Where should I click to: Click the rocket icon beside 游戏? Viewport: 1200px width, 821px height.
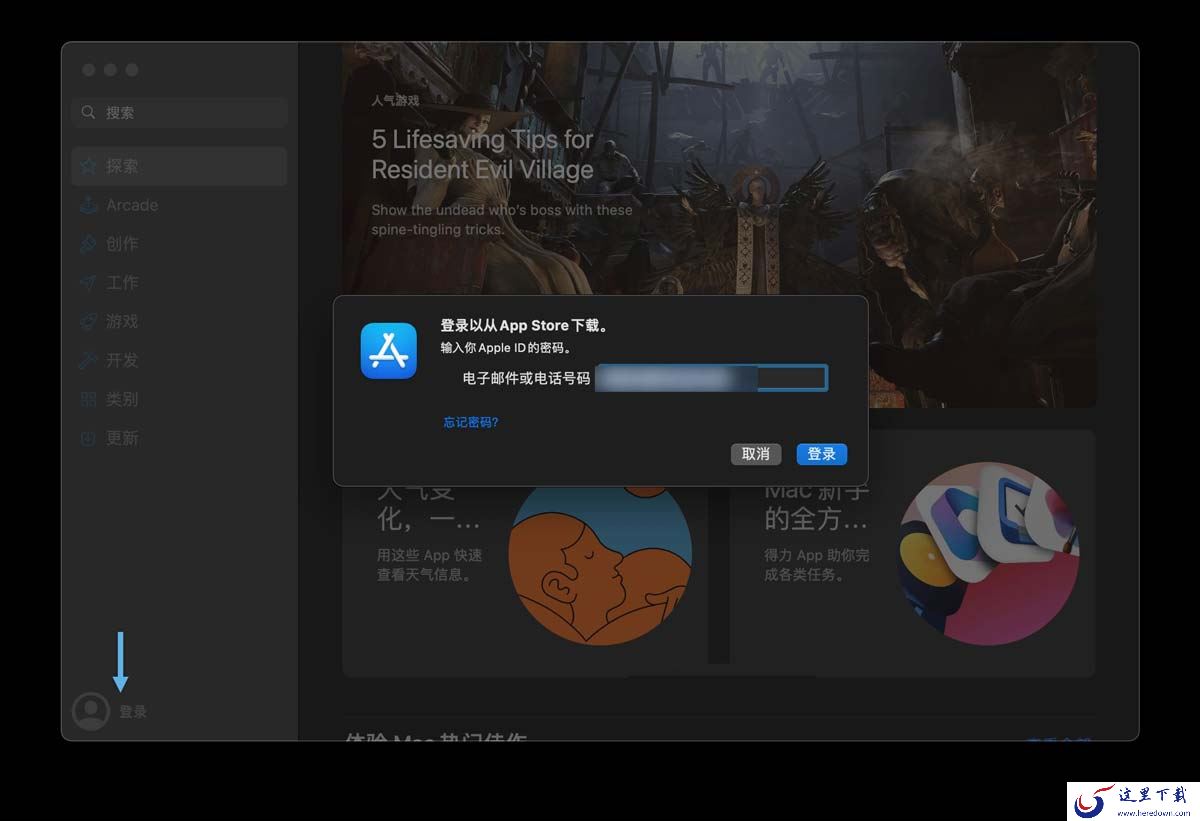[89, 322]
